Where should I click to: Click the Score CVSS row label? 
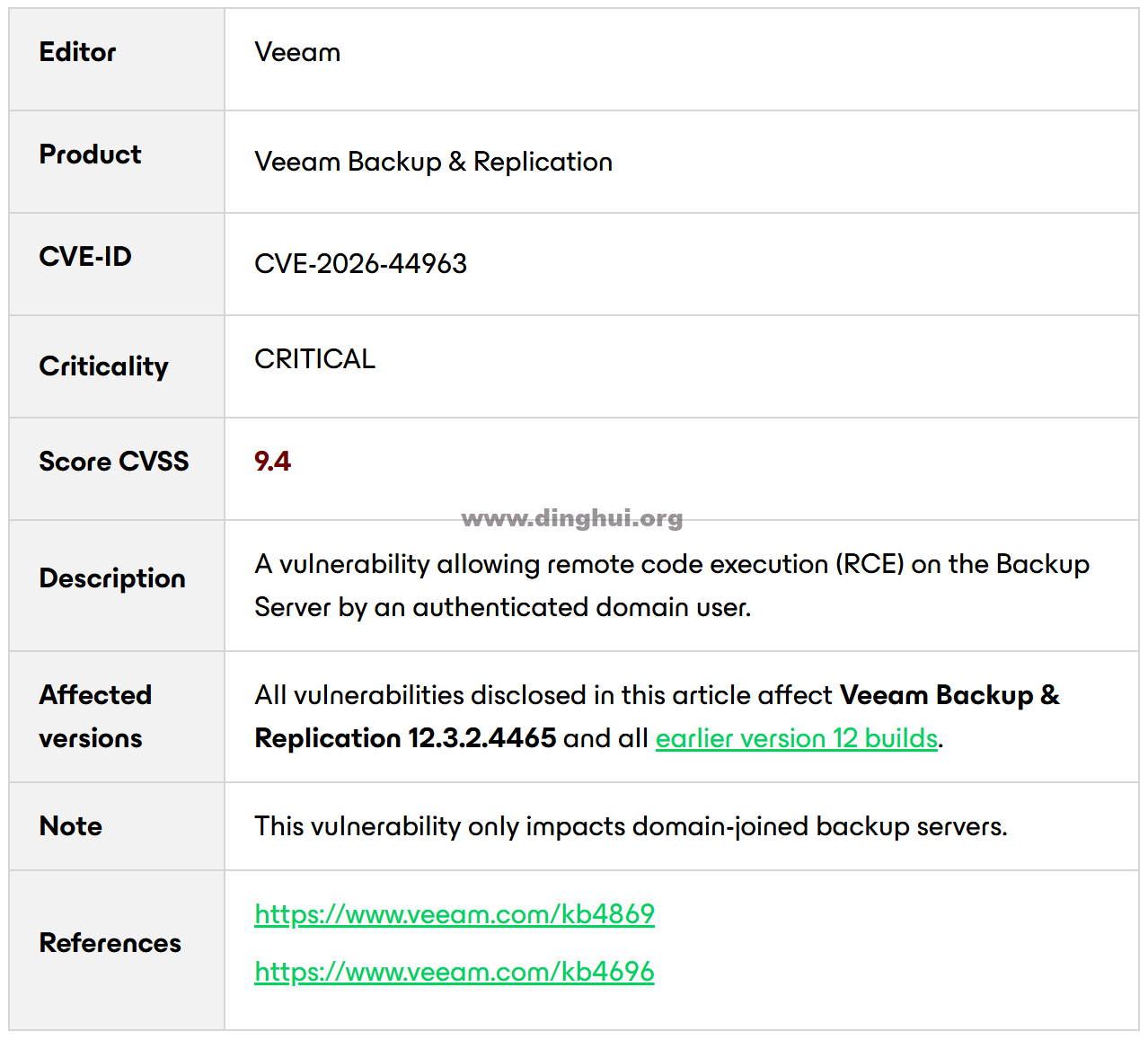[x=114, y=462]
